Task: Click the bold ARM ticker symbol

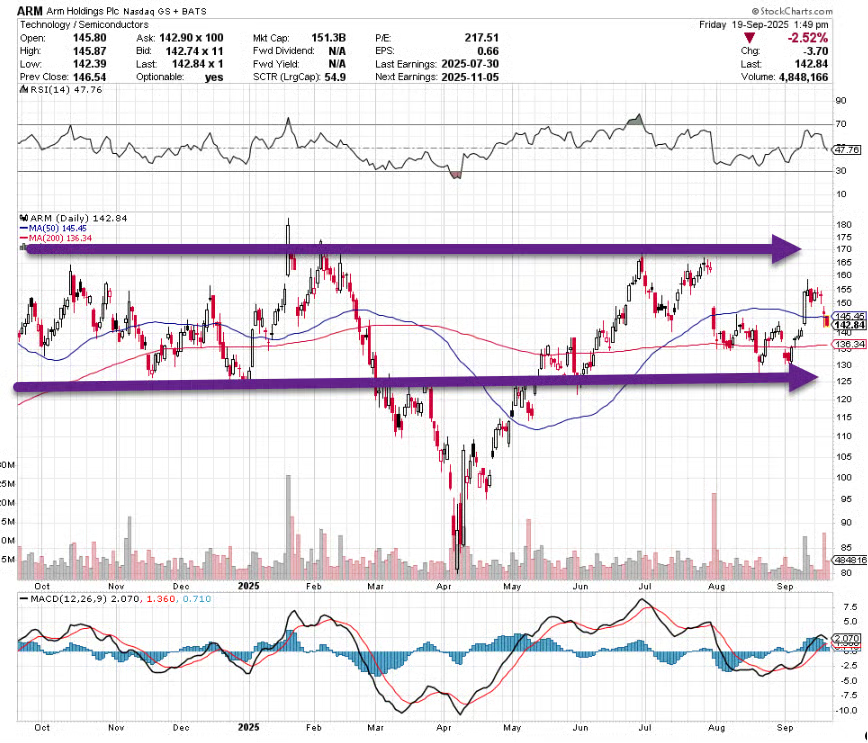Action: pyautogui.click(x=30, y=11)
